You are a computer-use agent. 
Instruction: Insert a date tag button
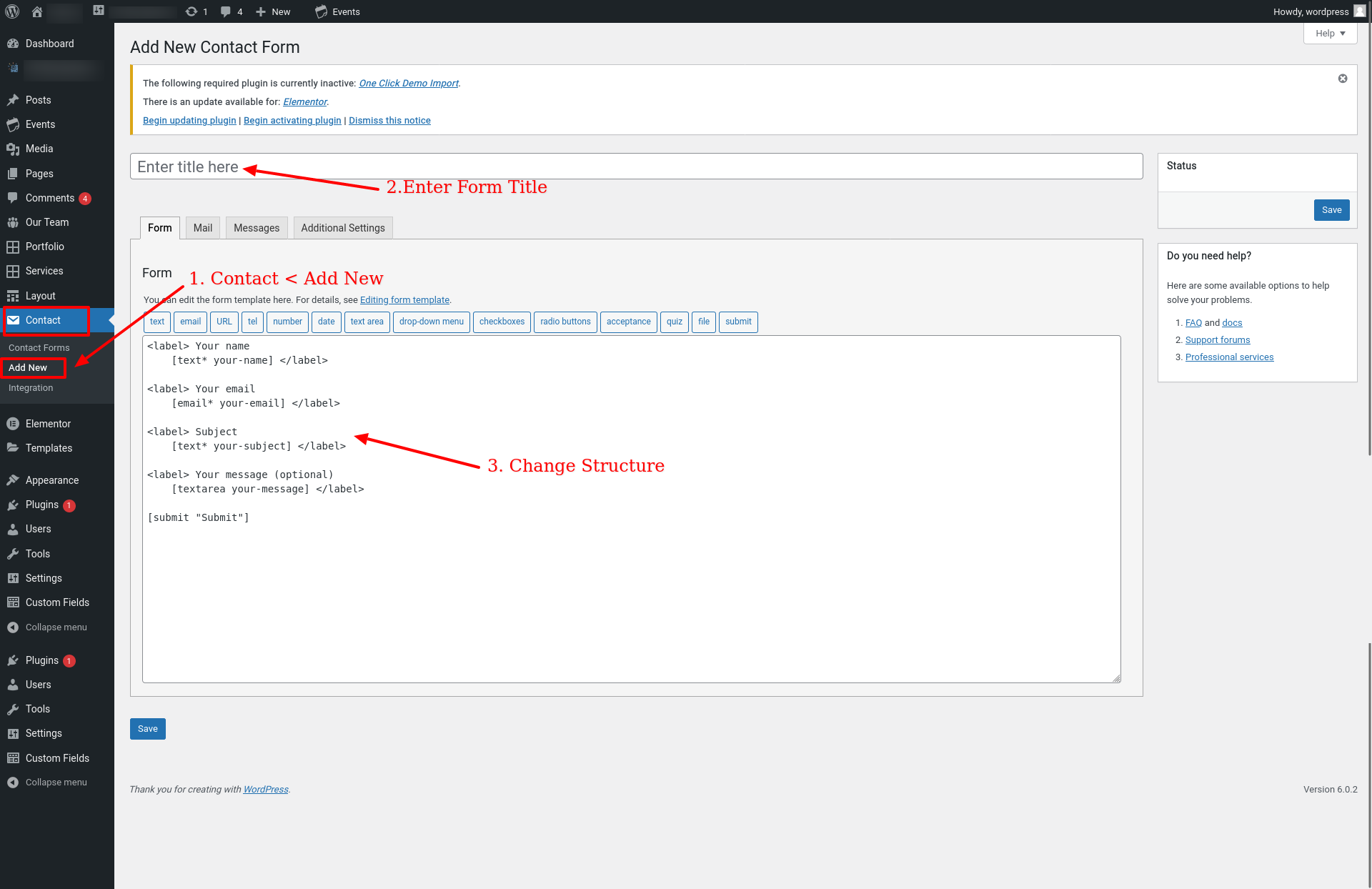click(x=327, y=322)
